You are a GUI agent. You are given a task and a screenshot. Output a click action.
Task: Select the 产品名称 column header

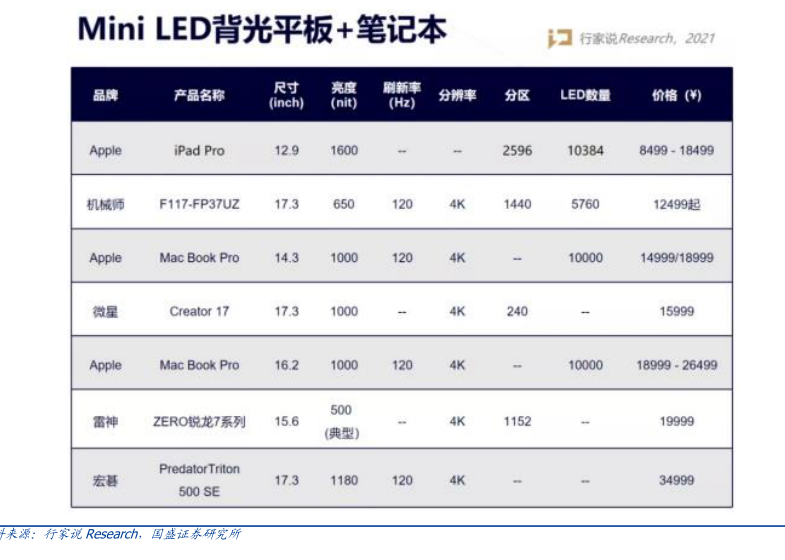coord(199,96)
